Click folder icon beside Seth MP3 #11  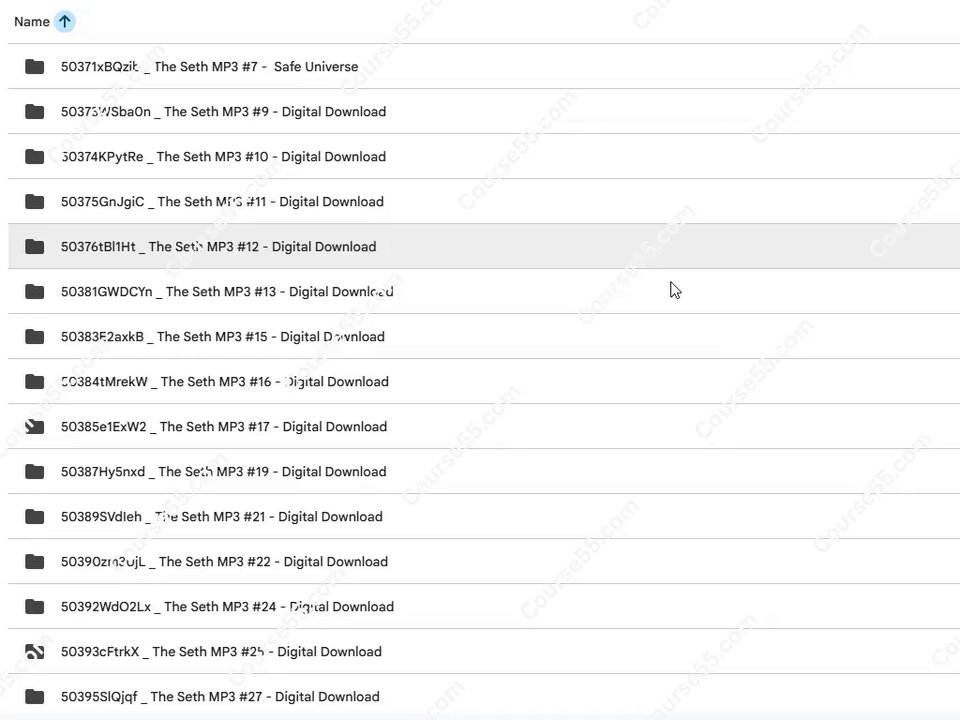pos(34,201)
